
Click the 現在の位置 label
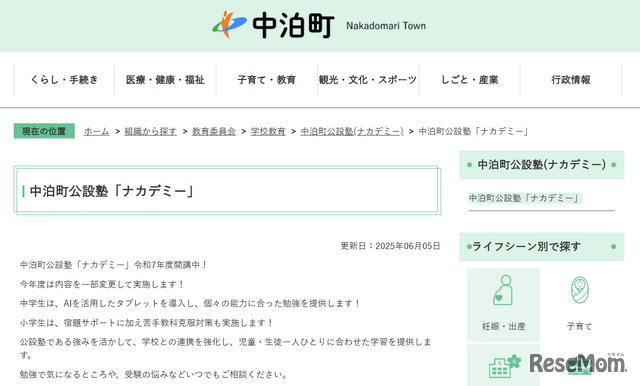tap(44, 131)
